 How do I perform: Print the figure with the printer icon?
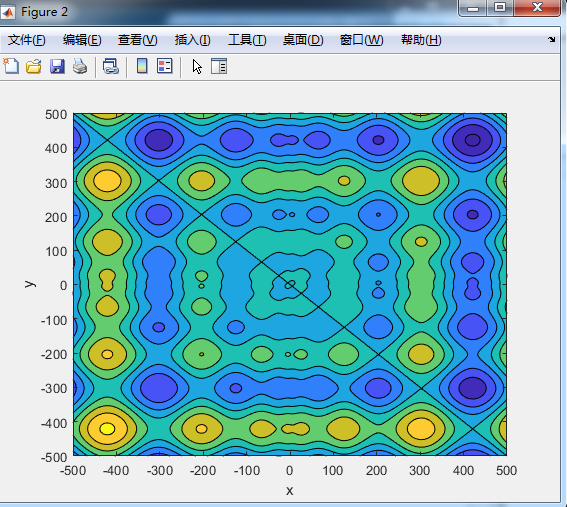(x=80, y=67)
